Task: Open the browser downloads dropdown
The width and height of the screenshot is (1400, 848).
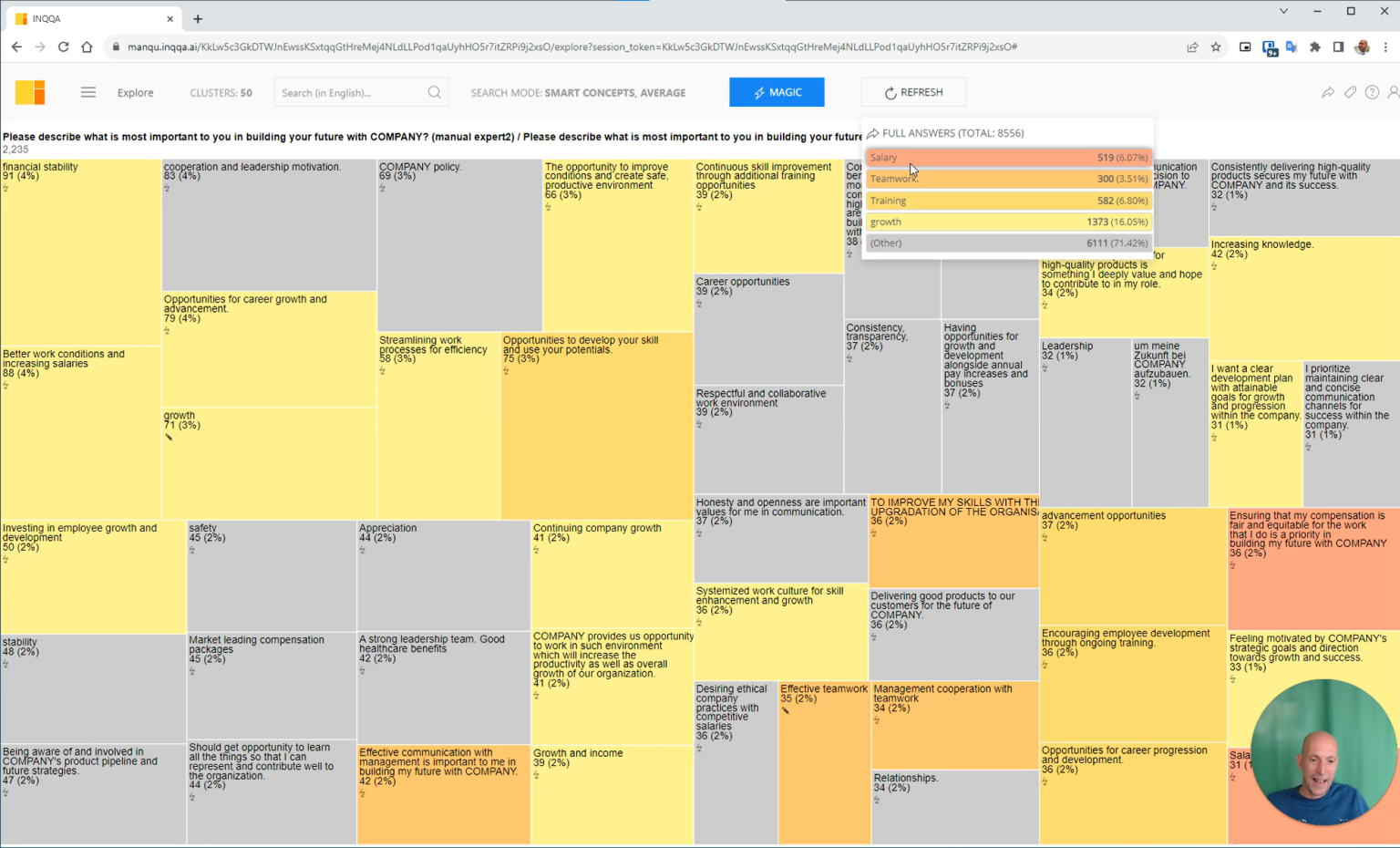Action: point(1268,47)
